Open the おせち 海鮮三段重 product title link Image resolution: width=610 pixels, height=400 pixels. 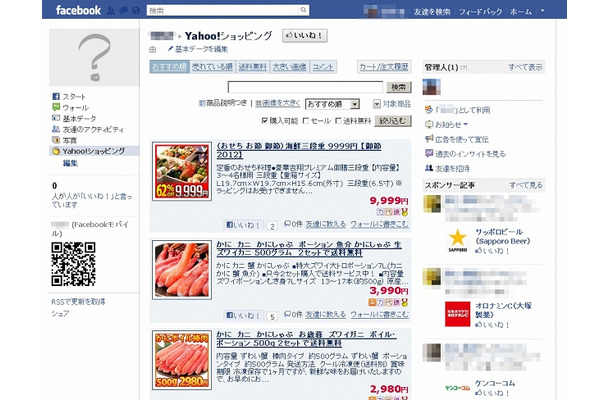299,150
